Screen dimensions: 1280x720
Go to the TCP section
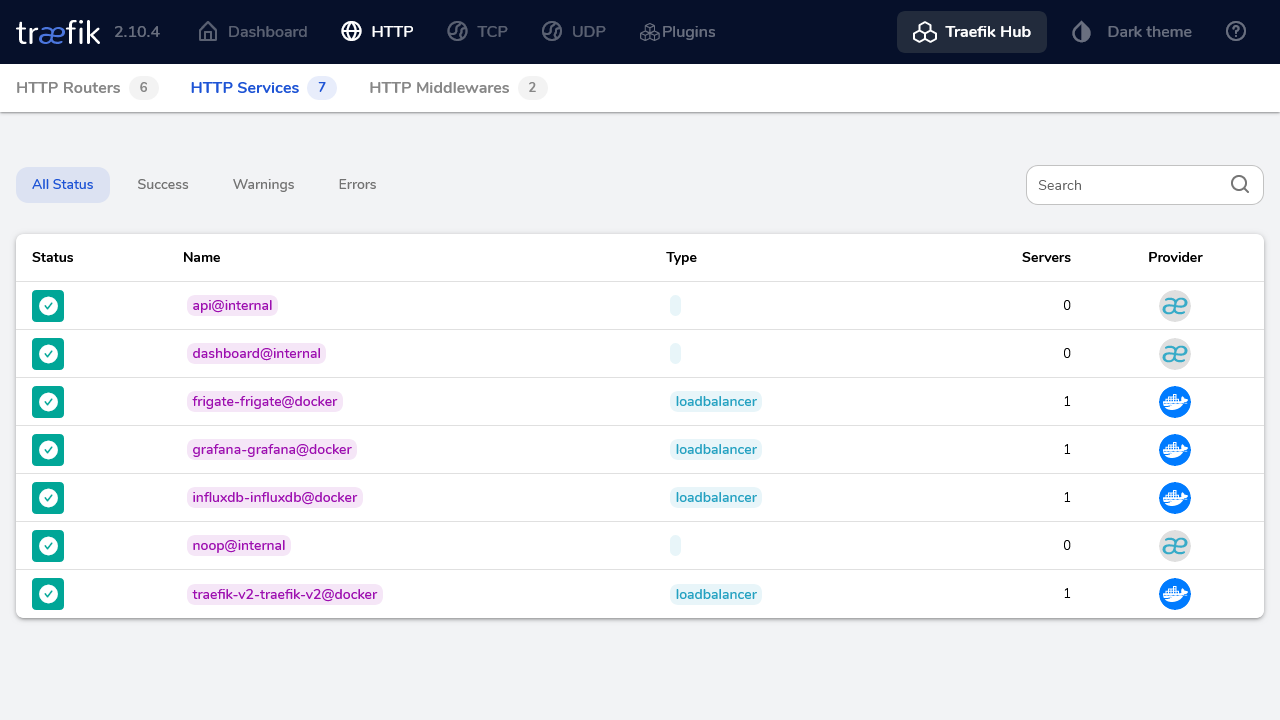coord(477,32)
